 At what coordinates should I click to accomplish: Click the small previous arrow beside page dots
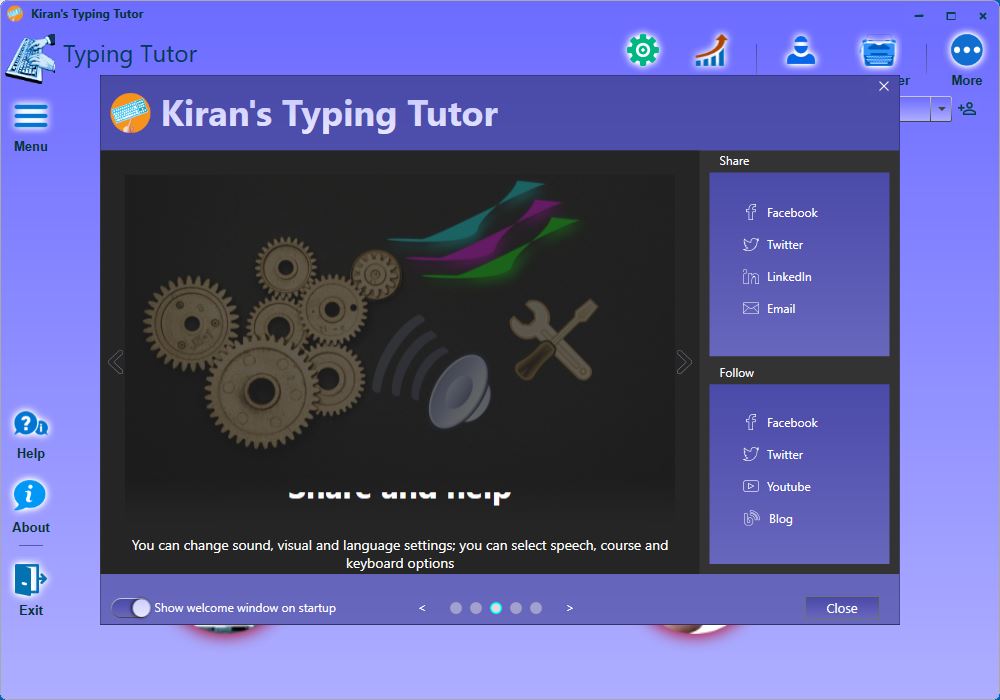click(422, 608)
